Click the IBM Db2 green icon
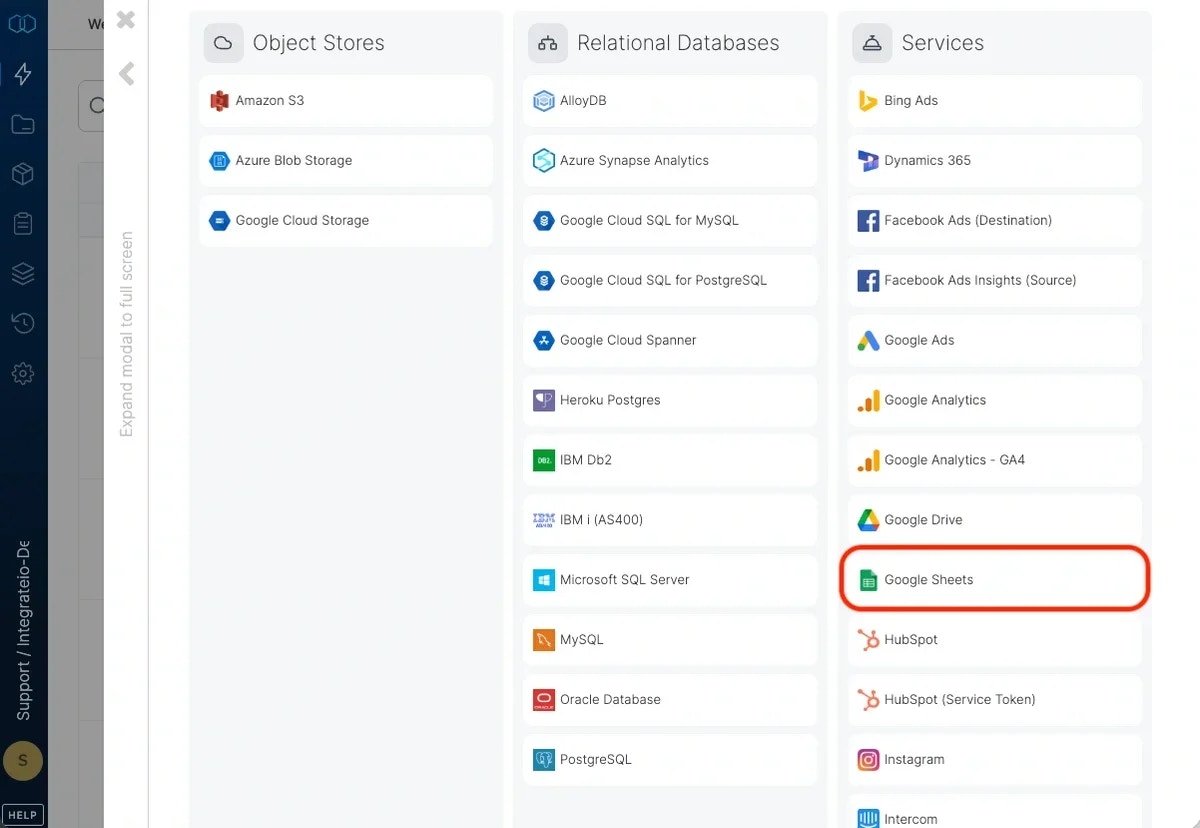 pos(544,461)
